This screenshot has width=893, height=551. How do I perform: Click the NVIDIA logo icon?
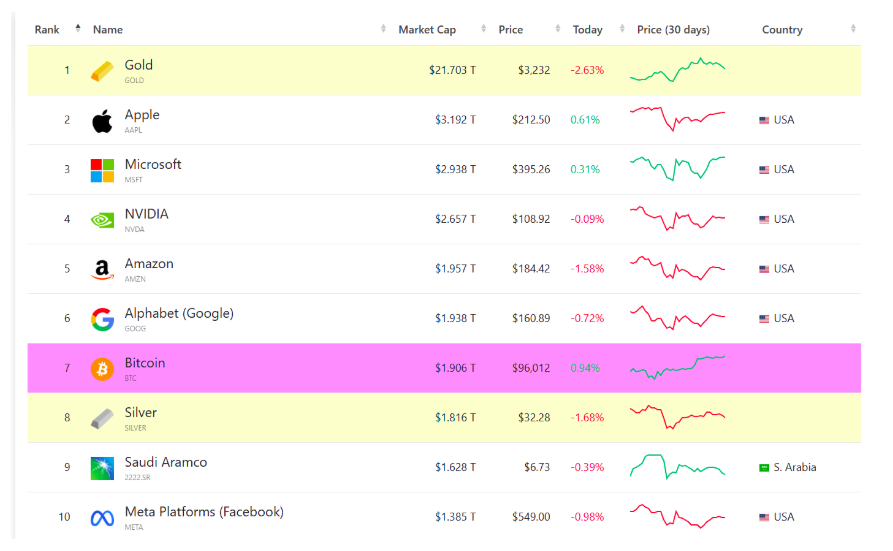click(x=102, y=220)
